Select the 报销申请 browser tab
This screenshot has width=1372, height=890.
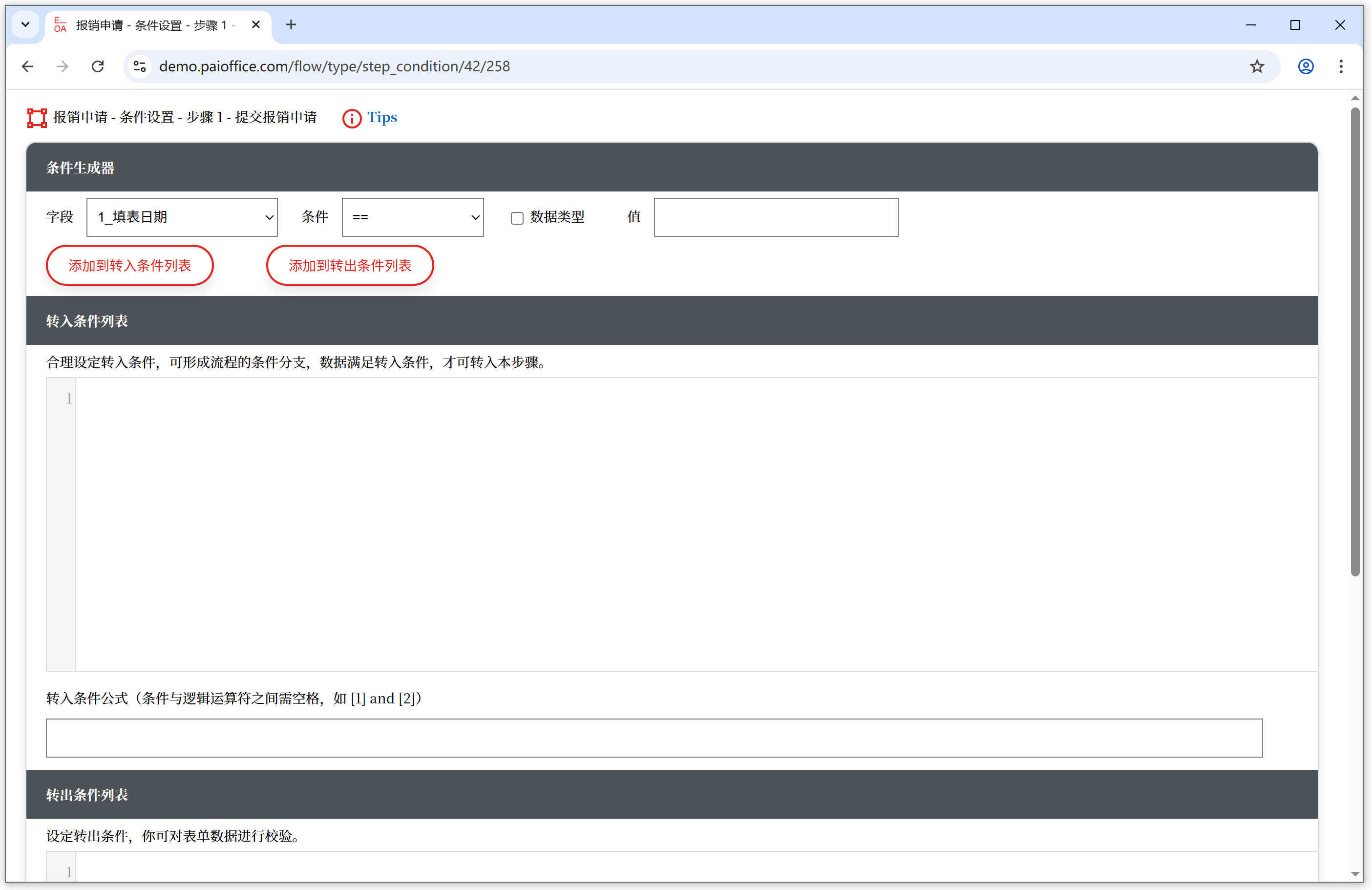[153, 25]
